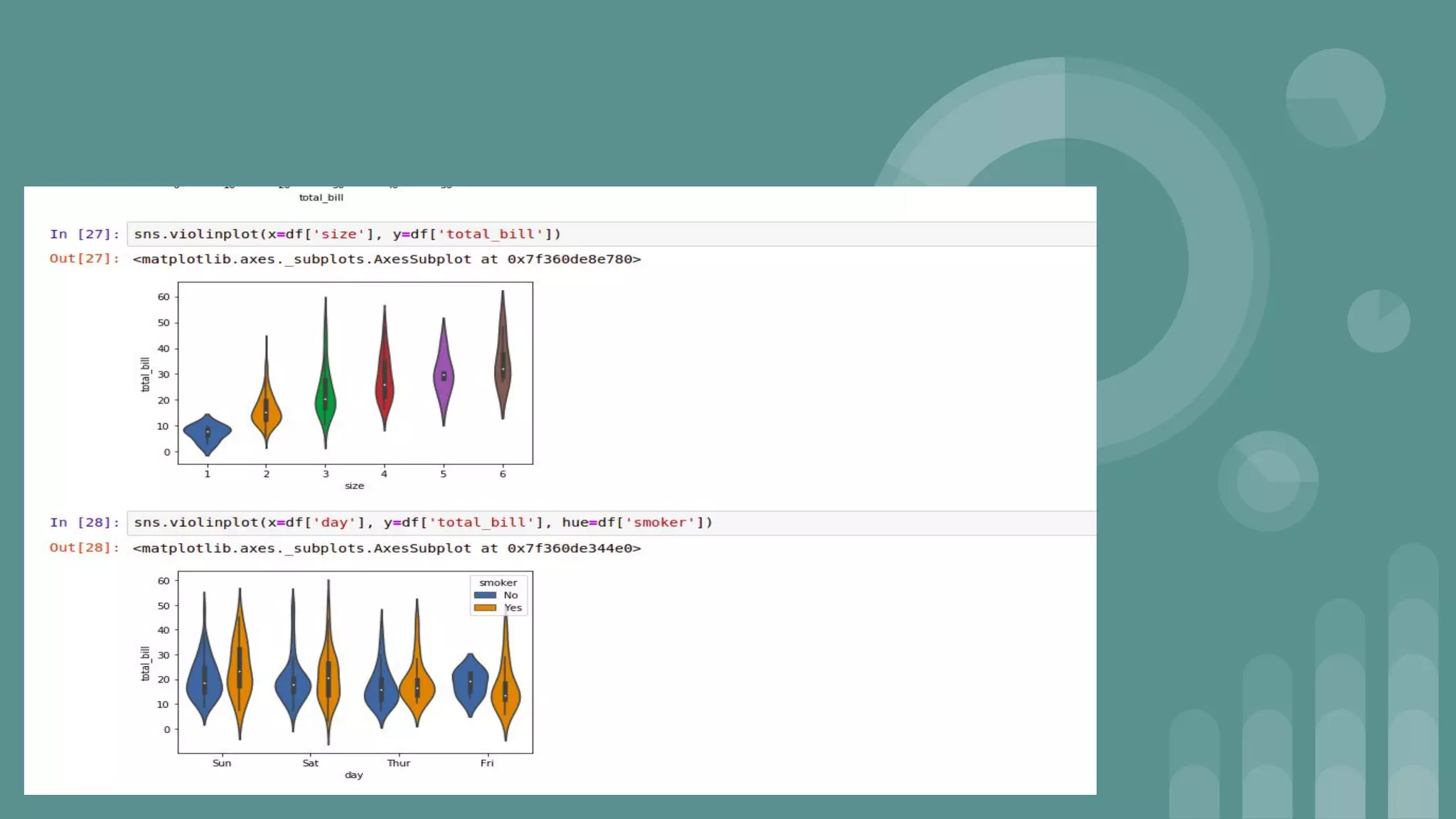
Task: Click the 'day' x-axis title
Action: coord(353,775)
